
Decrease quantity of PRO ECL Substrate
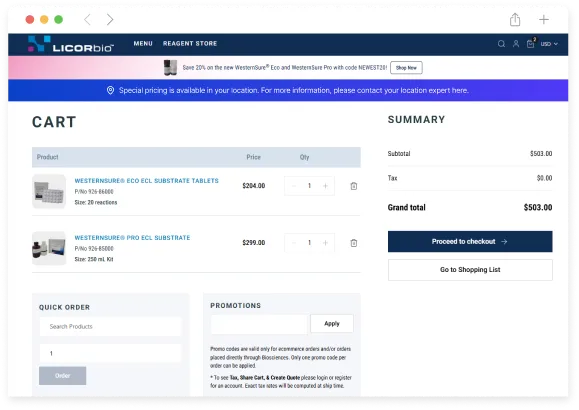294,243
